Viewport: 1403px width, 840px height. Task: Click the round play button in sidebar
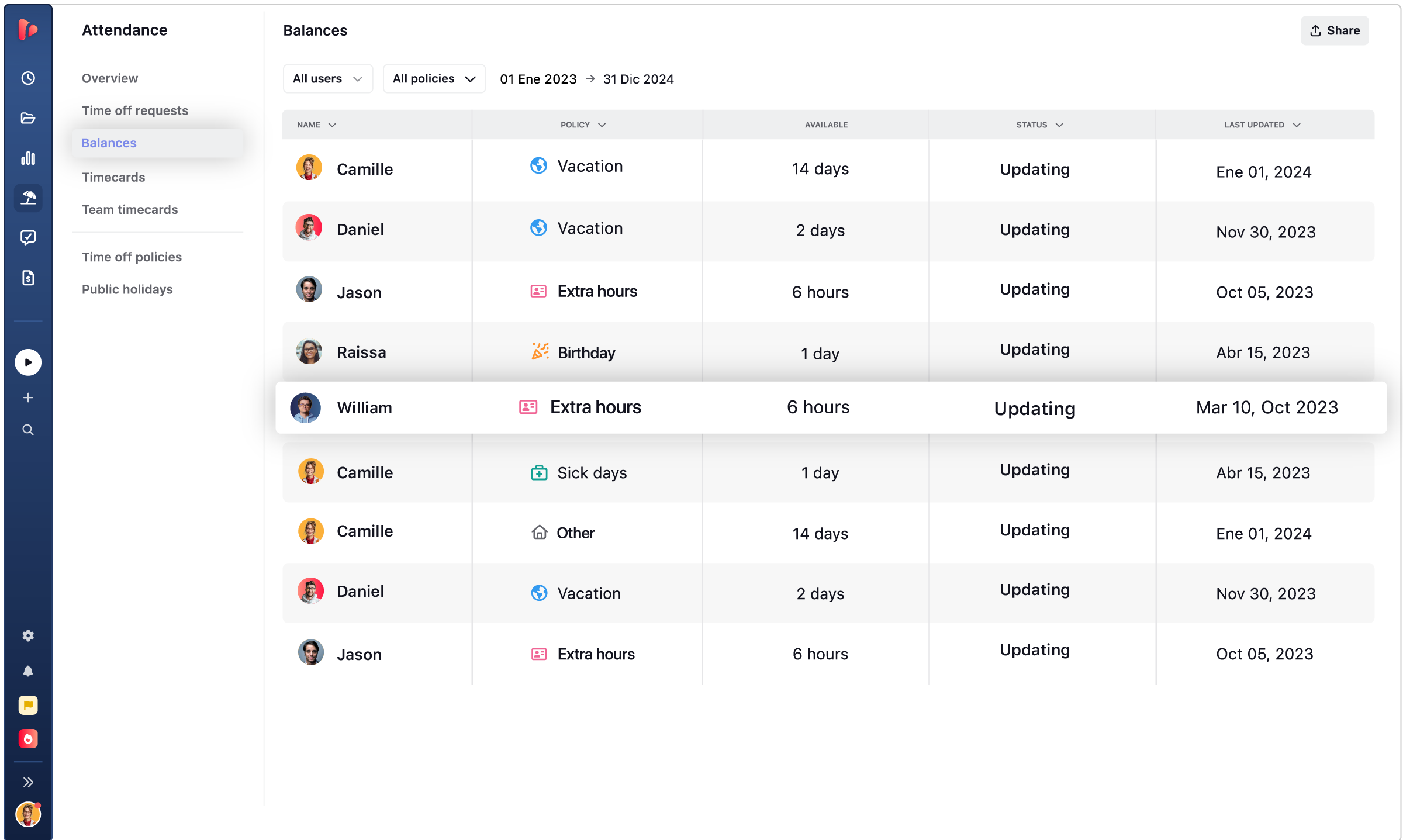(x=28, y=362)
